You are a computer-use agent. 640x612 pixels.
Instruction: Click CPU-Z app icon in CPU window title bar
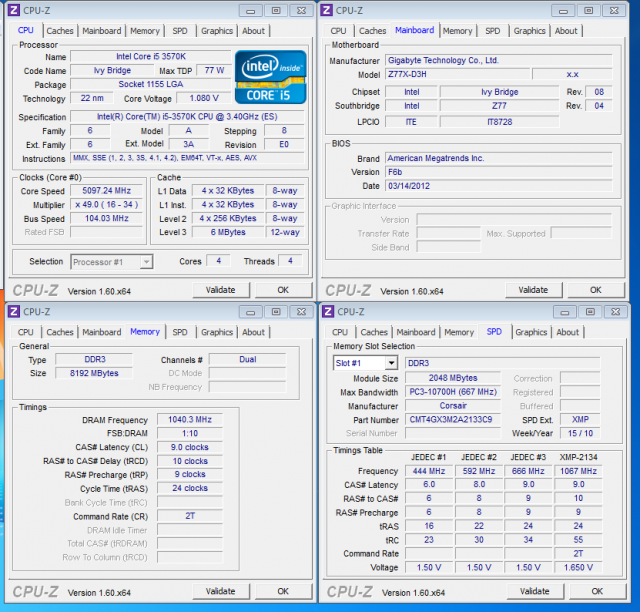tap(14, 10)
